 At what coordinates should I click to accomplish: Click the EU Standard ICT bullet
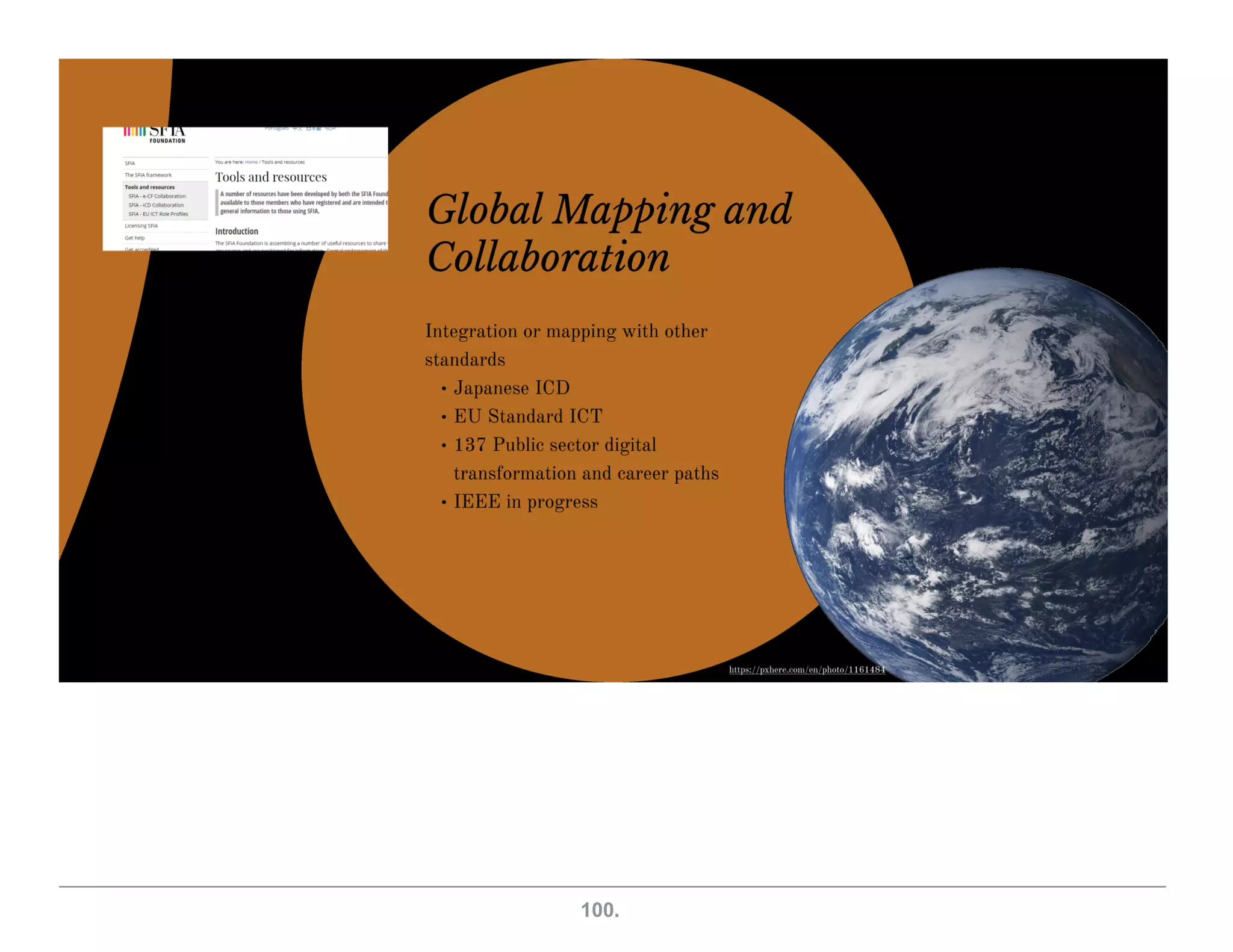pos(527,416)
